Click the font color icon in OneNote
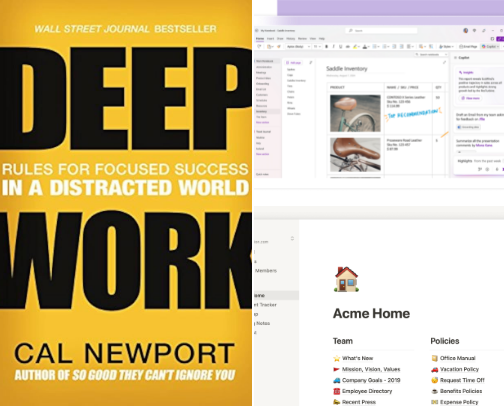504x406 pixels. pyautogui.click(x=365, y=47)
